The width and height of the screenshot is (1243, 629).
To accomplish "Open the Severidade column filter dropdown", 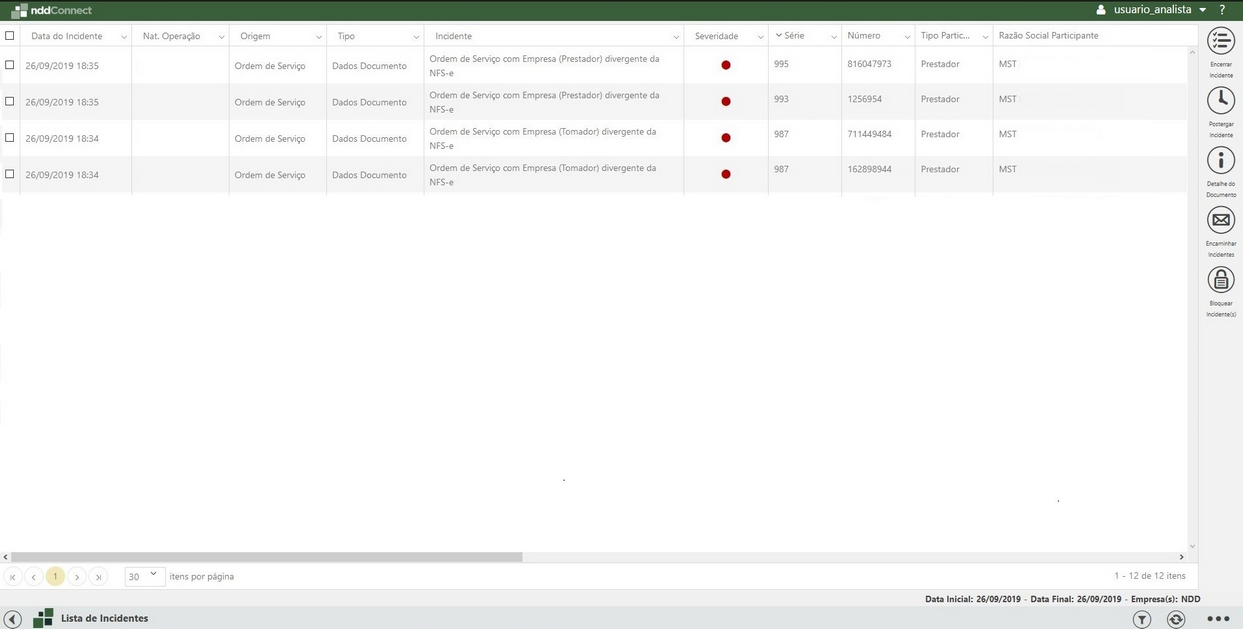I will [x=760, y=35].
